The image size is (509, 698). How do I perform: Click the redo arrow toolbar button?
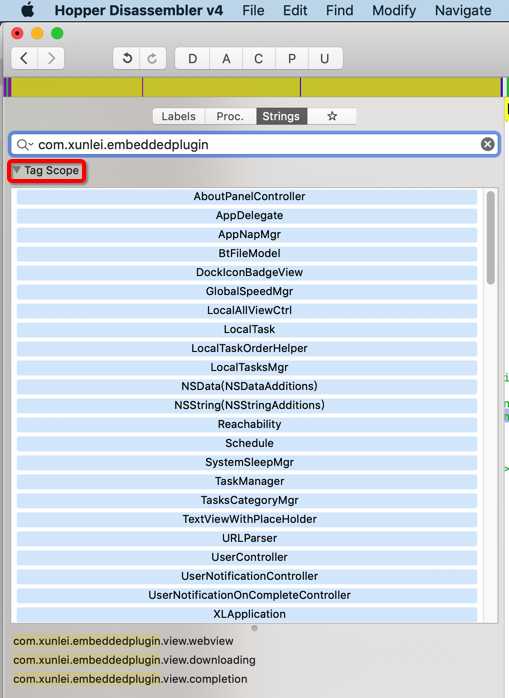click(153, 58)
